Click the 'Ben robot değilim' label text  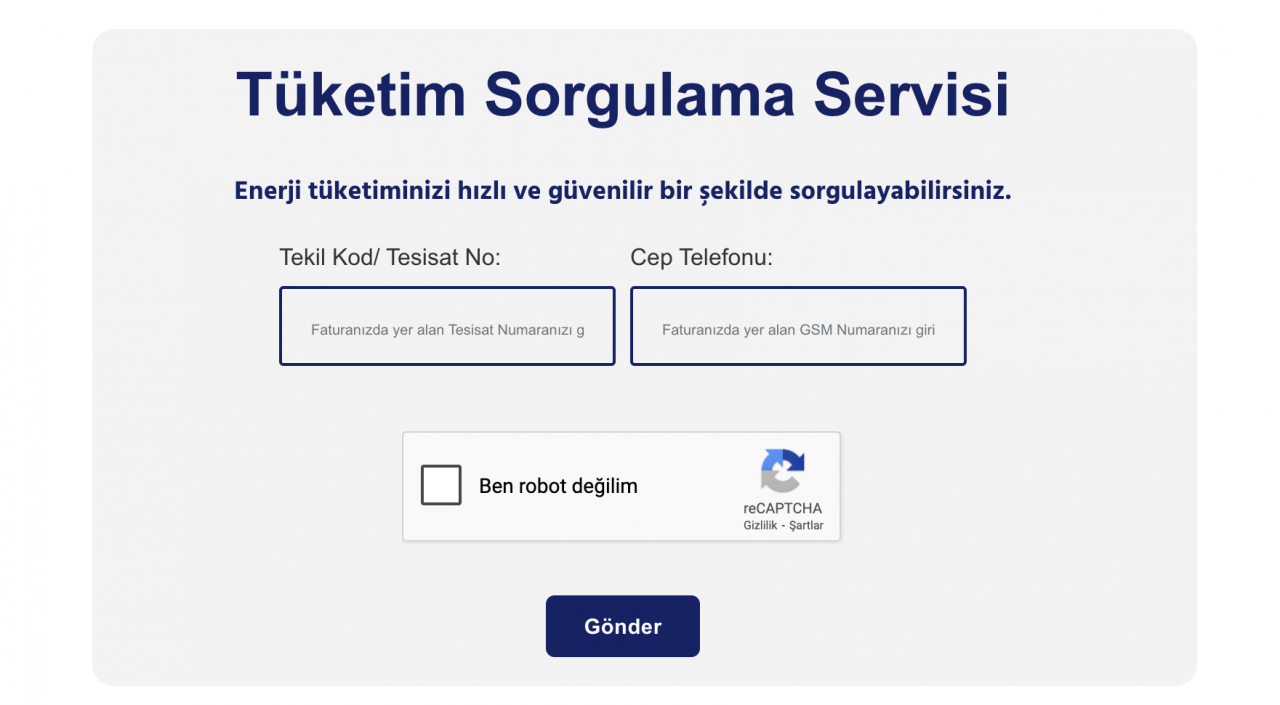click(558, 487)
